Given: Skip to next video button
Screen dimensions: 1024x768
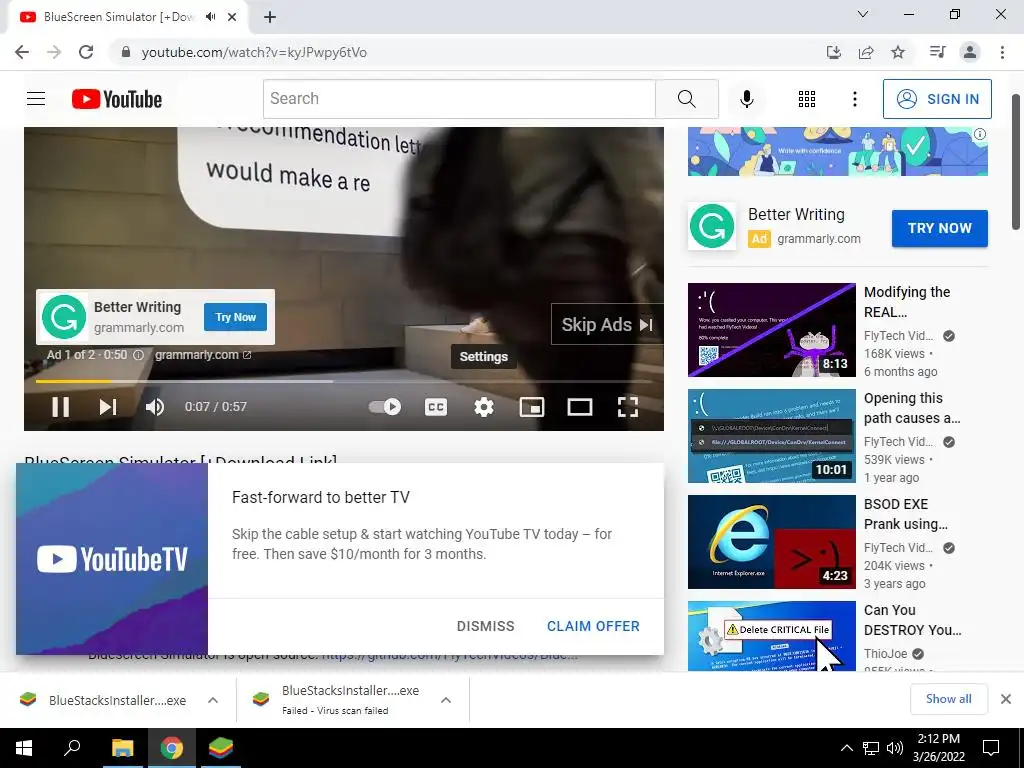Looking at the screenshot, I should pyautogui.click(x=108, y=407).
